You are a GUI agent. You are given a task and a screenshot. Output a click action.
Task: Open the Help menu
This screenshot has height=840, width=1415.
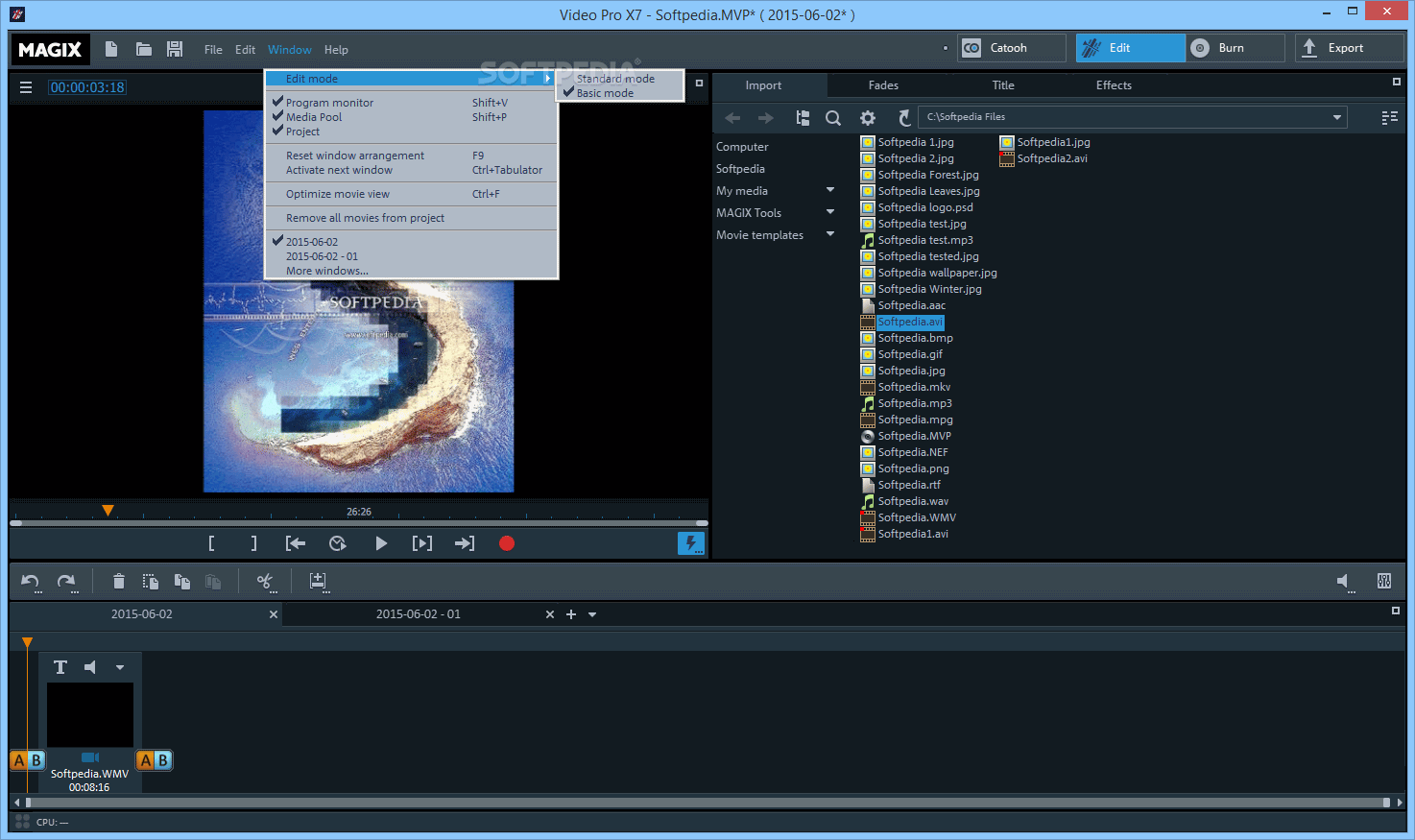coord(336,50)
